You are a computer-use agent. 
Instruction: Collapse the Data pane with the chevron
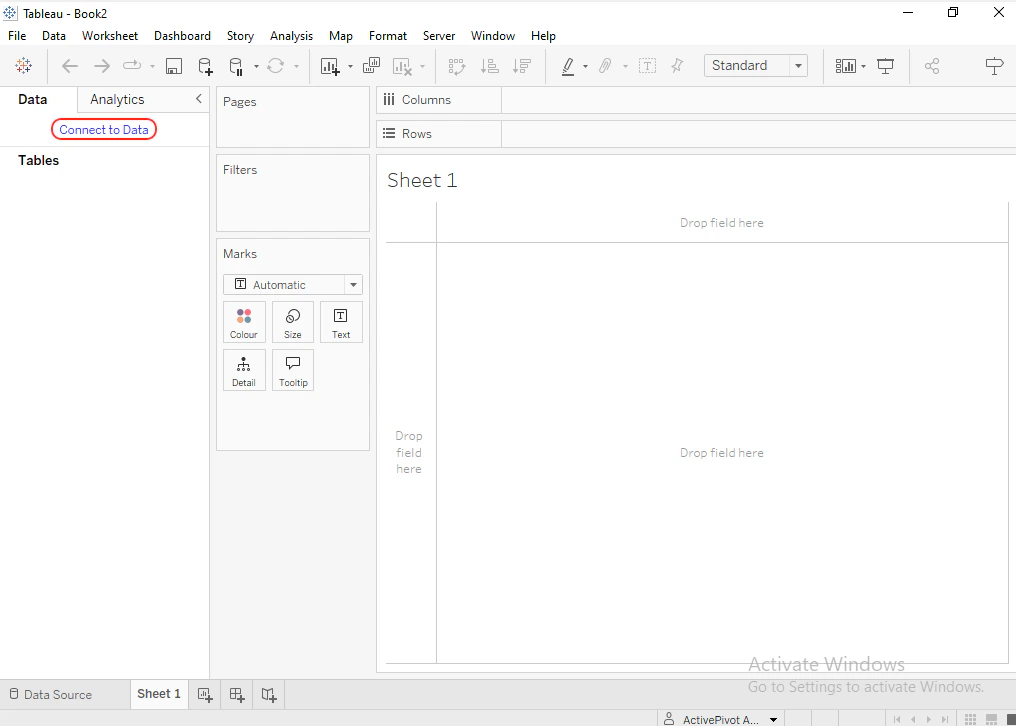pyautogui.click(x=199, y=99)
